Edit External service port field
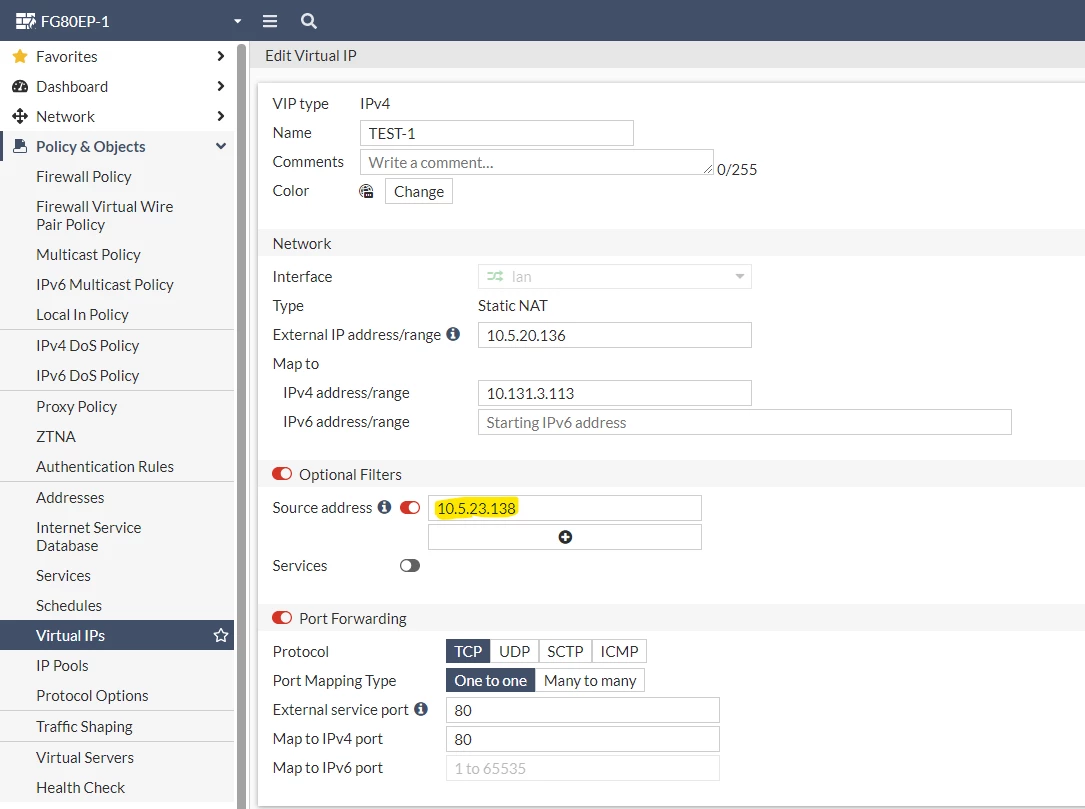 (x=583, y=710)
